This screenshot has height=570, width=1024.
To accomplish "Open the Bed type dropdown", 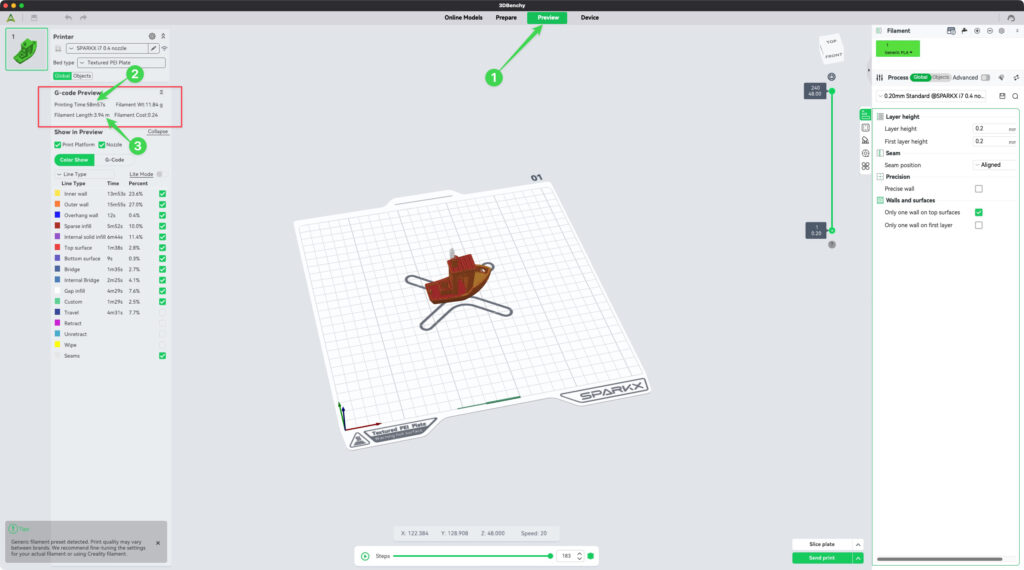I will click(x=121, y=62).
